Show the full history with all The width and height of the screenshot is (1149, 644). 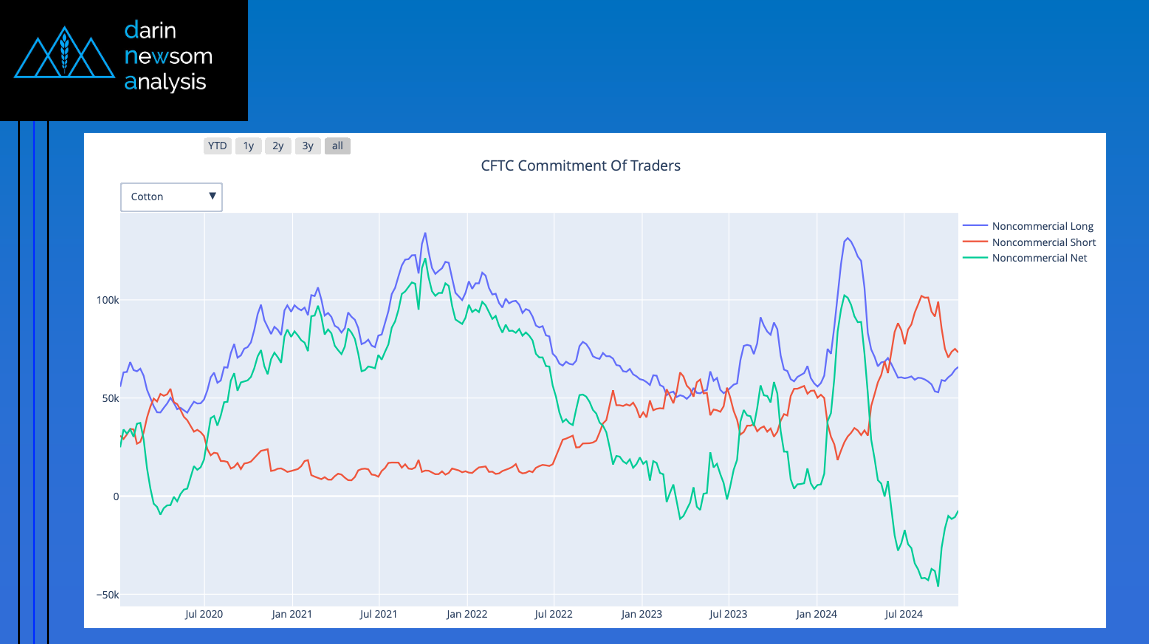[338, 146]
